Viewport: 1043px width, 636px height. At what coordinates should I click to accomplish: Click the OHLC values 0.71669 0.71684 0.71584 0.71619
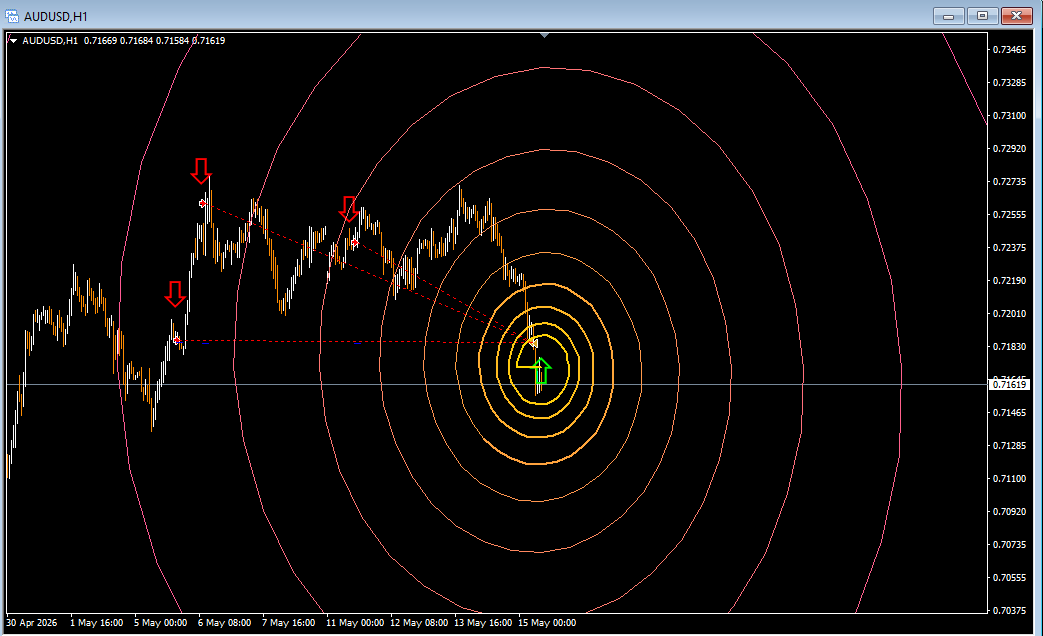click(x=154, y=41)
